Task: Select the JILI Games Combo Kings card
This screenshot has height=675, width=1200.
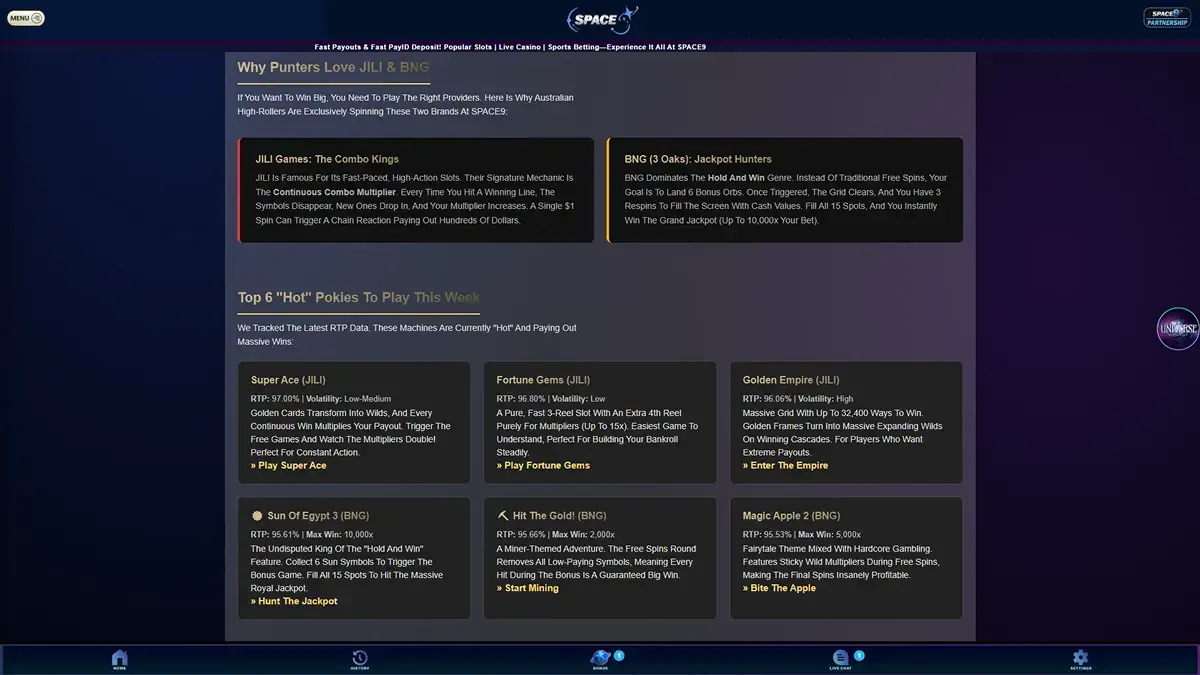Action: tap(416, 190)
